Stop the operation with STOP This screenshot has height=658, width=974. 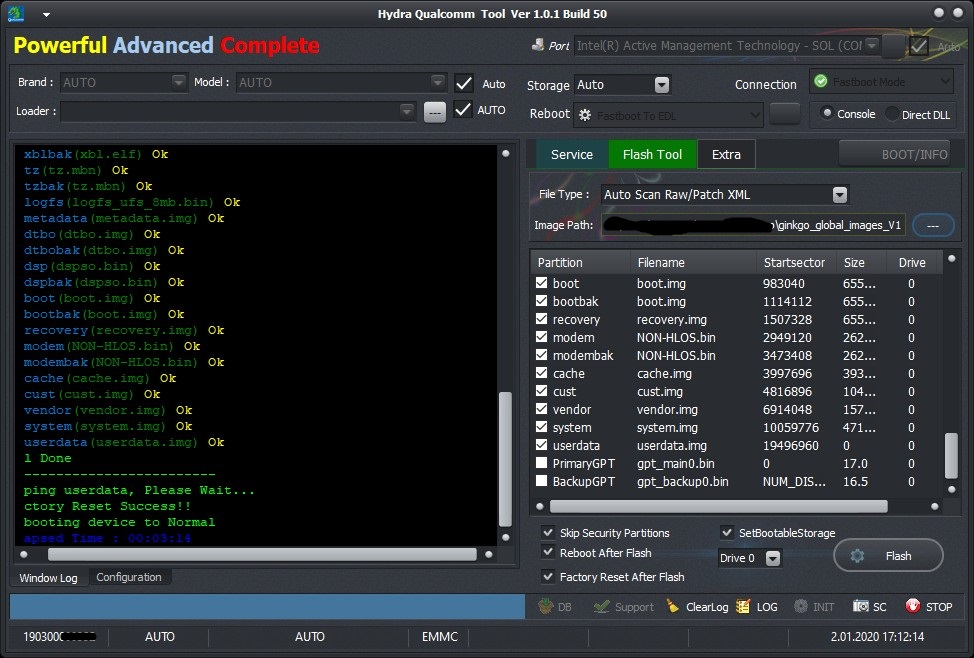tap(929, 606)
